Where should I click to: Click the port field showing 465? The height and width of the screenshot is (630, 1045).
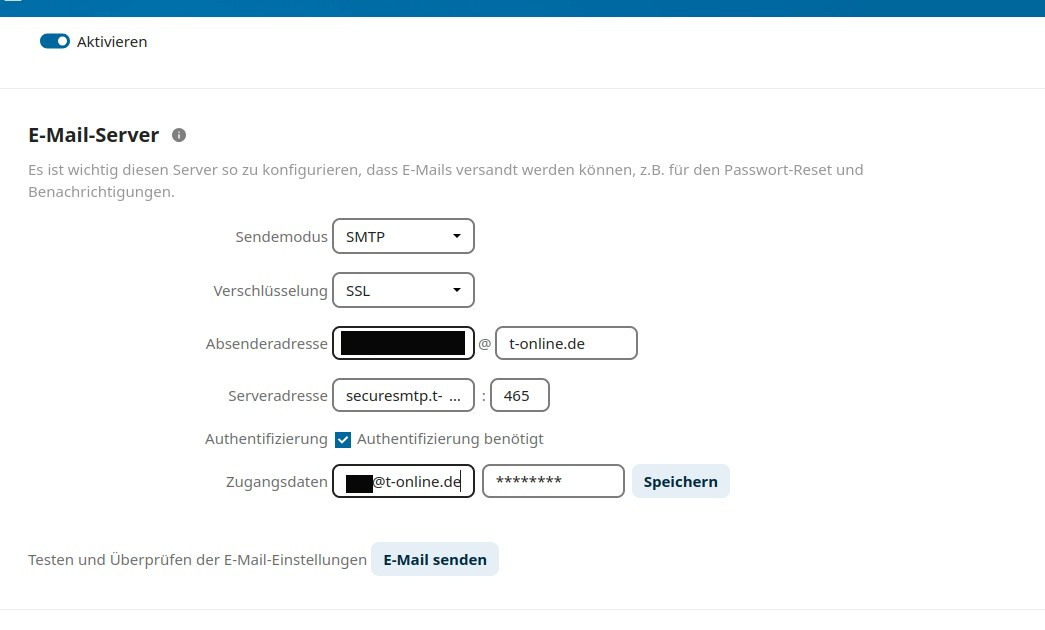(519, 396)
